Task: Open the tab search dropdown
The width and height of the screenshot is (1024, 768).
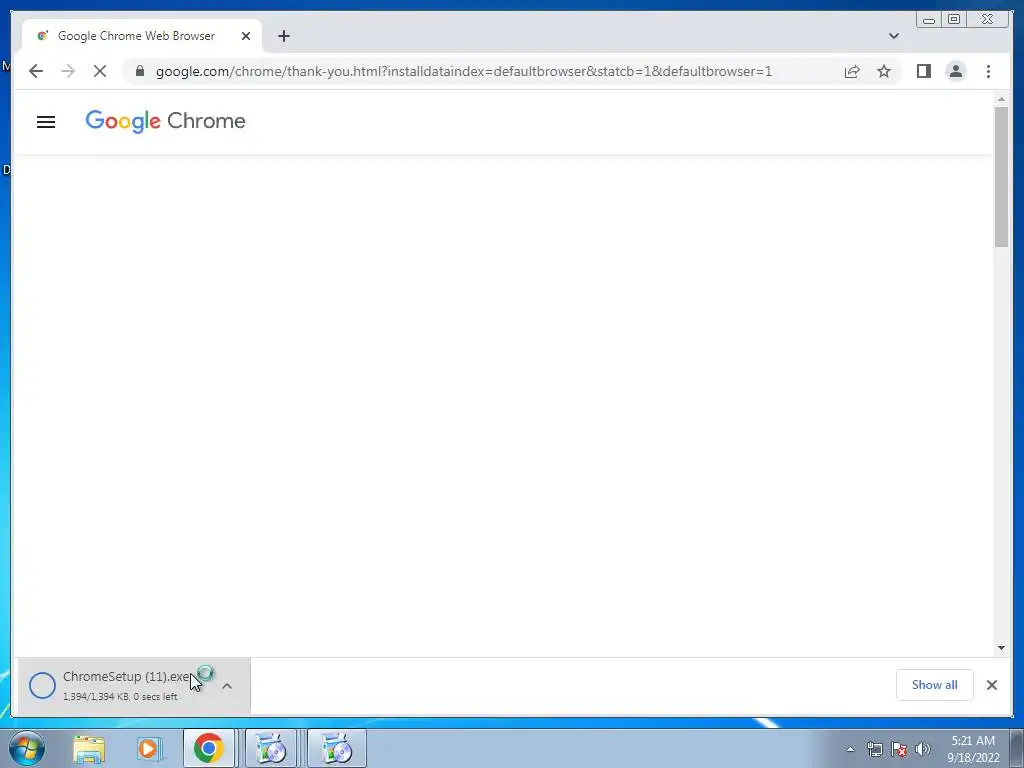Action: click(894, 36)
